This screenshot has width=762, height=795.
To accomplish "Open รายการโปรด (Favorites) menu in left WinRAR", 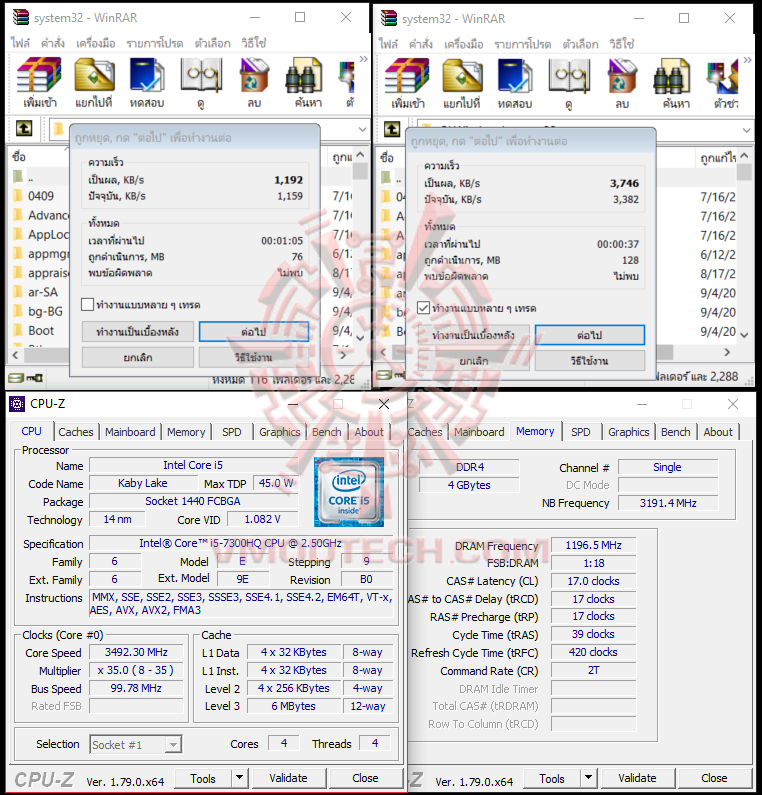I will click(x=155, y=43).
